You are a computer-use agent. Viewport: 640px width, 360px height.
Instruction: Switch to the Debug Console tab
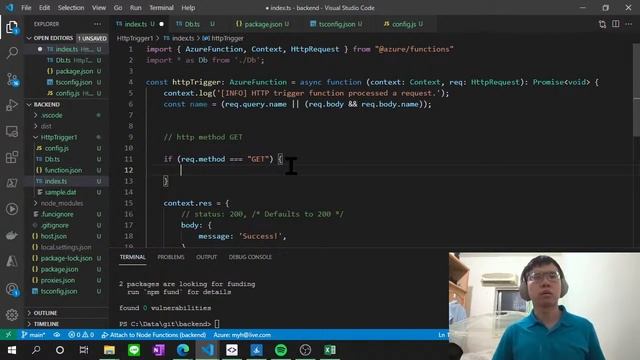250,257
